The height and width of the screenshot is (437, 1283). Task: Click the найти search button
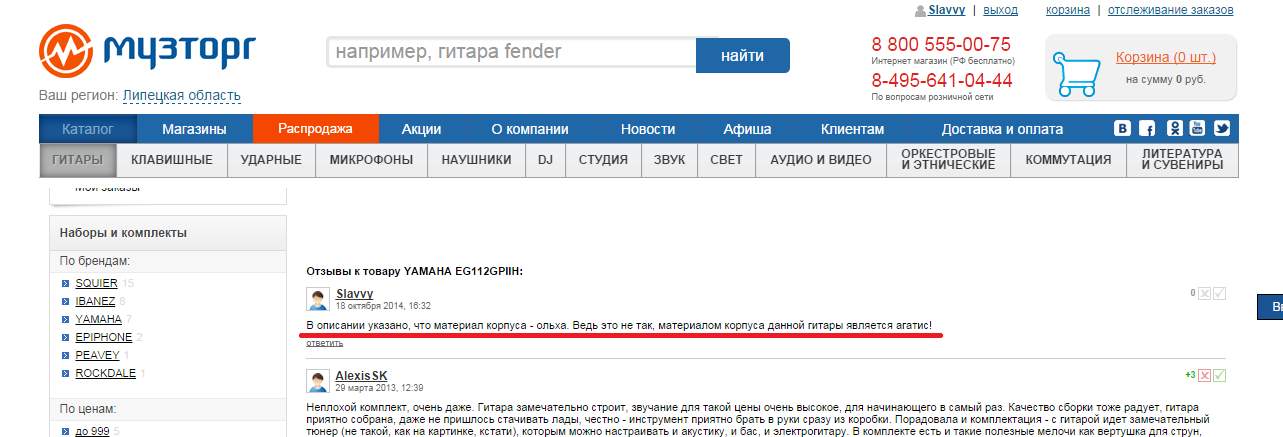pos(743,56)
